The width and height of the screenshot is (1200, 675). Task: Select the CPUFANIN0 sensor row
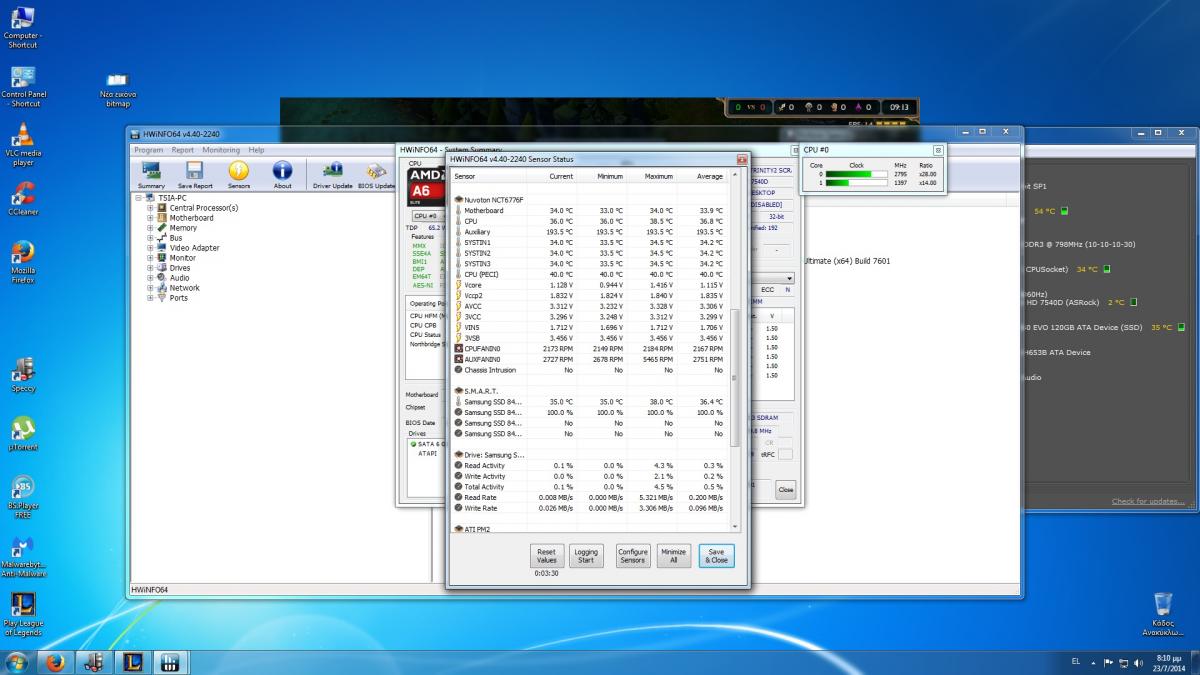point(590,348)
